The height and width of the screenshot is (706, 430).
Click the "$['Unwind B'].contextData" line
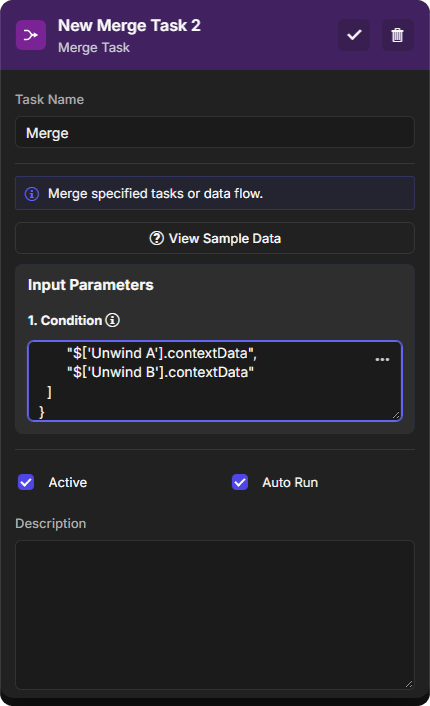coord(160,372)
